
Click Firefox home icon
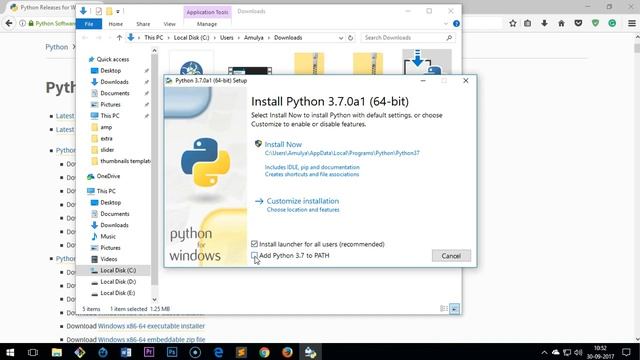pos(561,24)
